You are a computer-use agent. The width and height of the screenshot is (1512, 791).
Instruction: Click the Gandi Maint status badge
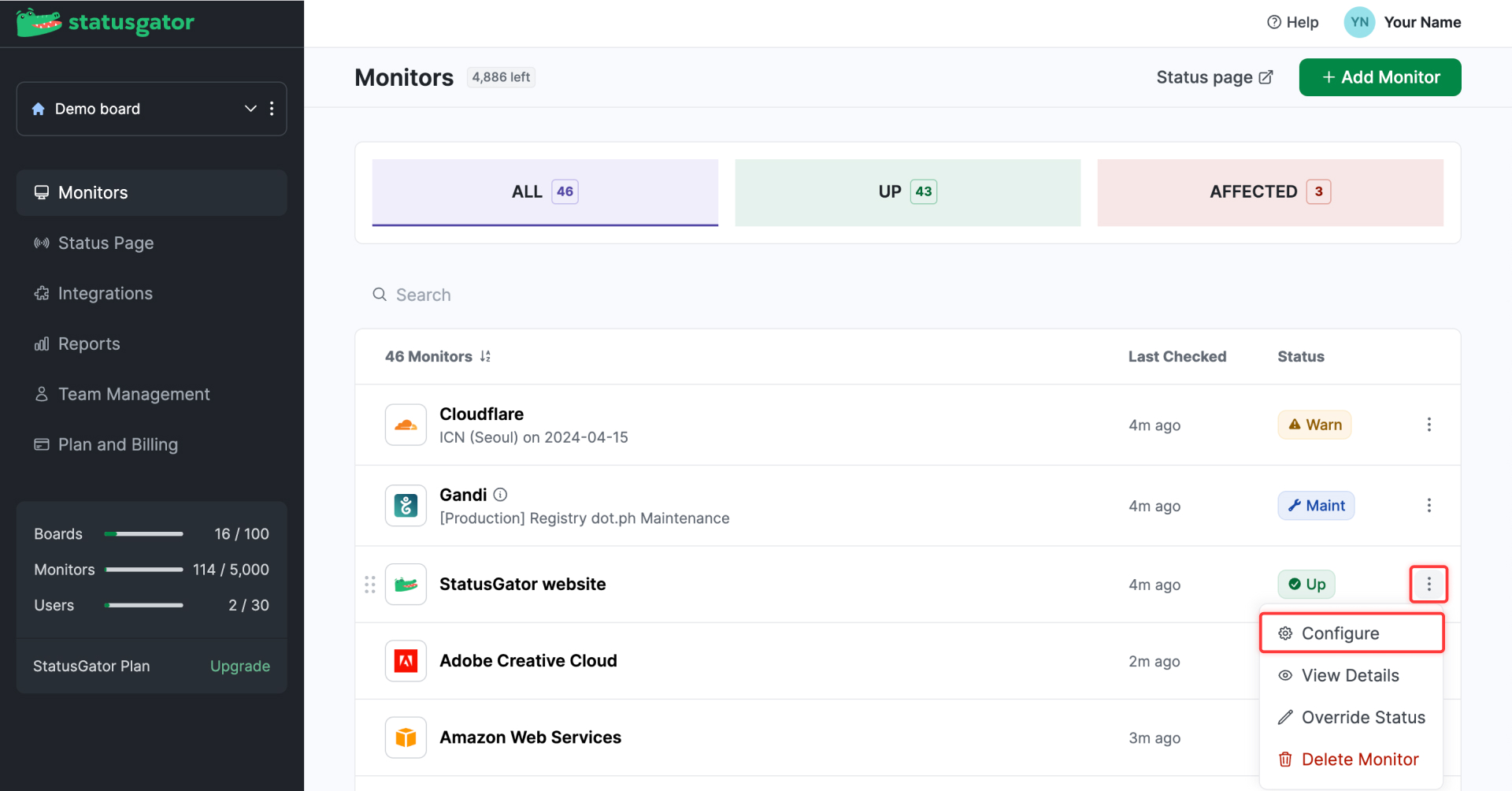(1316, 506)
